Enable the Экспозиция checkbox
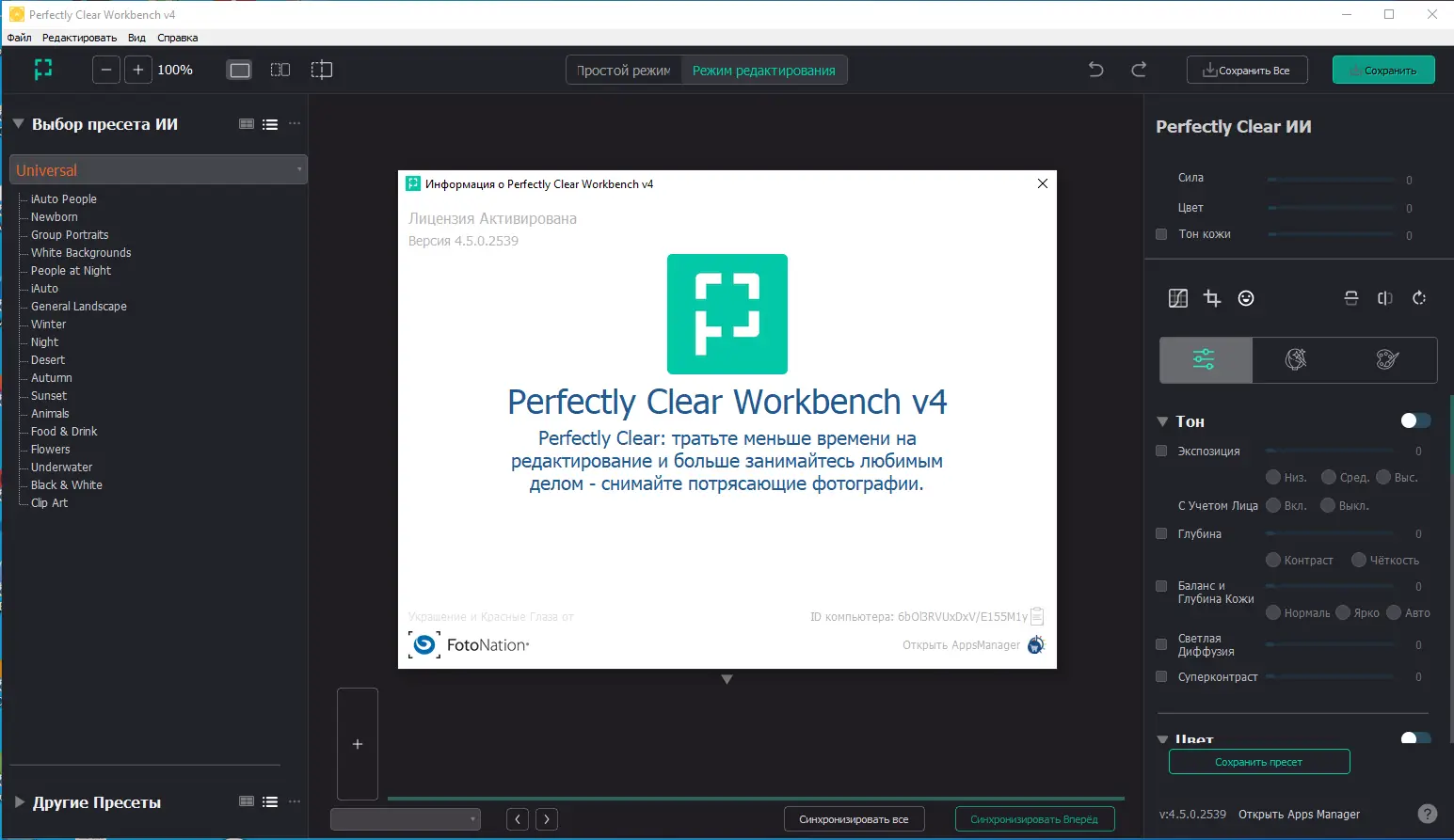This screenshot has height=840, width=1454. [x=1161, y=451]
